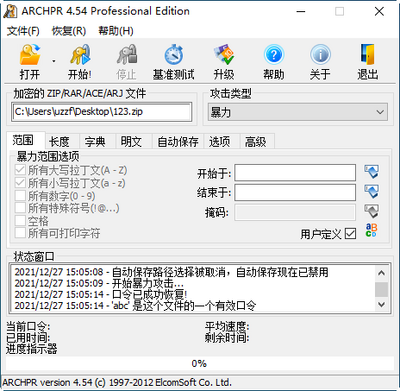Click log line '自动保存路径选择被取消'
Image resolution: width=400 pixels, height=391 pixels.
click(x=171, y=272)
